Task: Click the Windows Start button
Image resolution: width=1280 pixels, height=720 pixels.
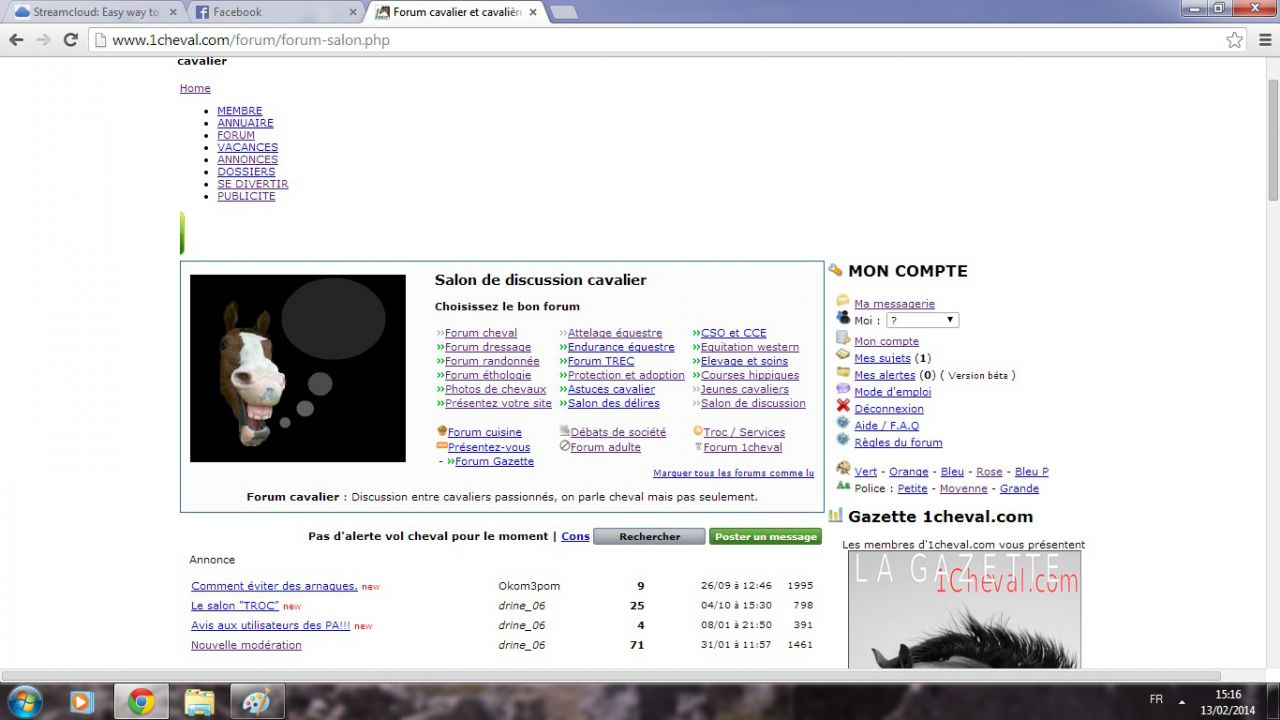Action: point(24,701)
